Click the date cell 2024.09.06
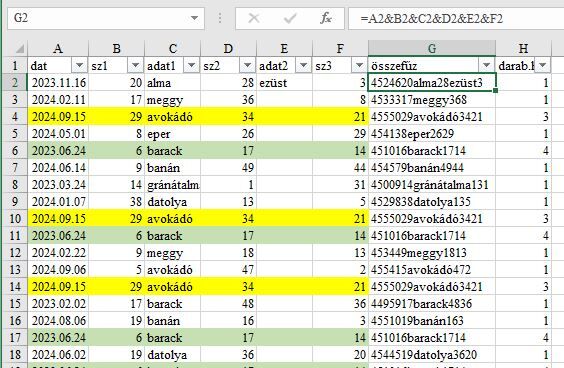Viewport: 564px width, 368px height. [58, 270]
